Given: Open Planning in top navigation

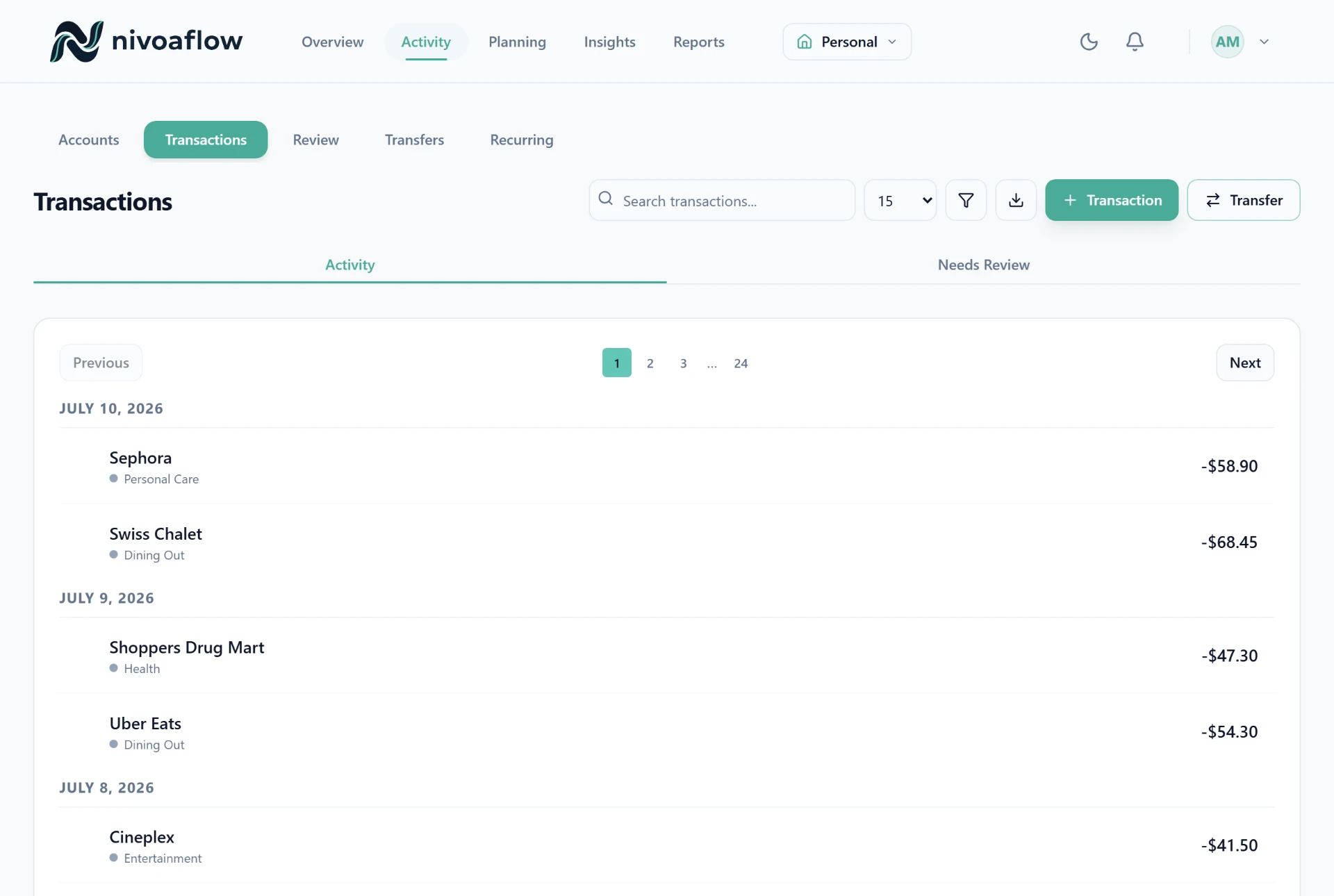Looking at the screenshot, I should 517,42.
